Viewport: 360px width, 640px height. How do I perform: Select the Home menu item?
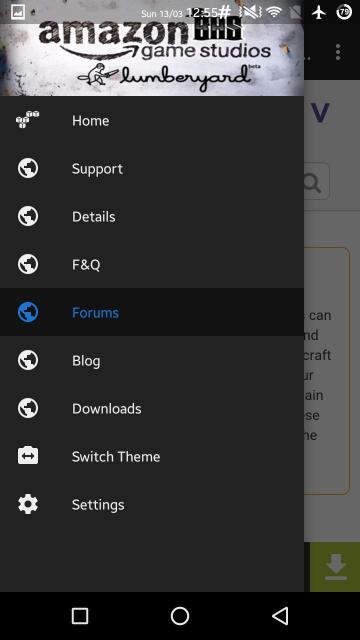point(152,120)
